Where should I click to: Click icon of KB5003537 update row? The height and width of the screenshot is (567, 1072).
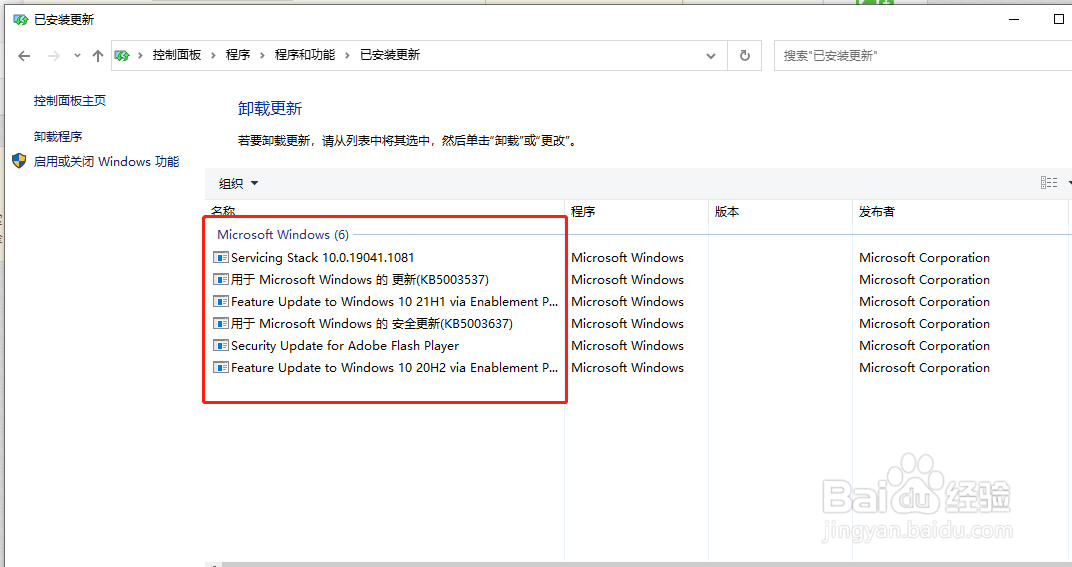[221, 280]
